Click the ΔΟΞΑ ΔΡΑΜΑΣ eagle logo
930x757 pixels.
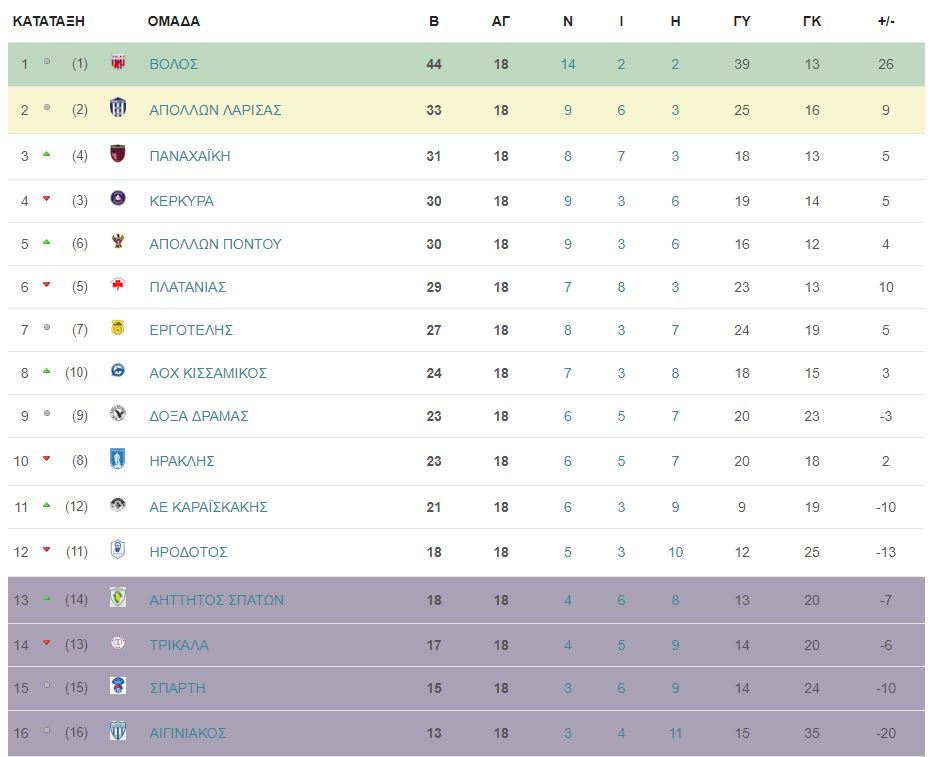tap(118, 415)
